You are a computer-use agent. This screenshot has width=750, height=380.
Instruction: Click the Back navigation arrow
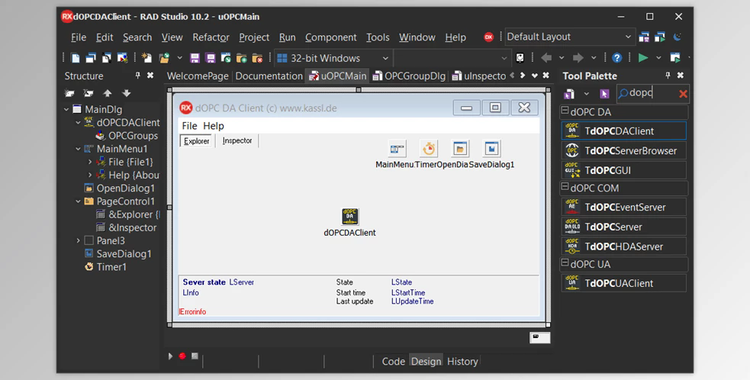tap(546, 58)
